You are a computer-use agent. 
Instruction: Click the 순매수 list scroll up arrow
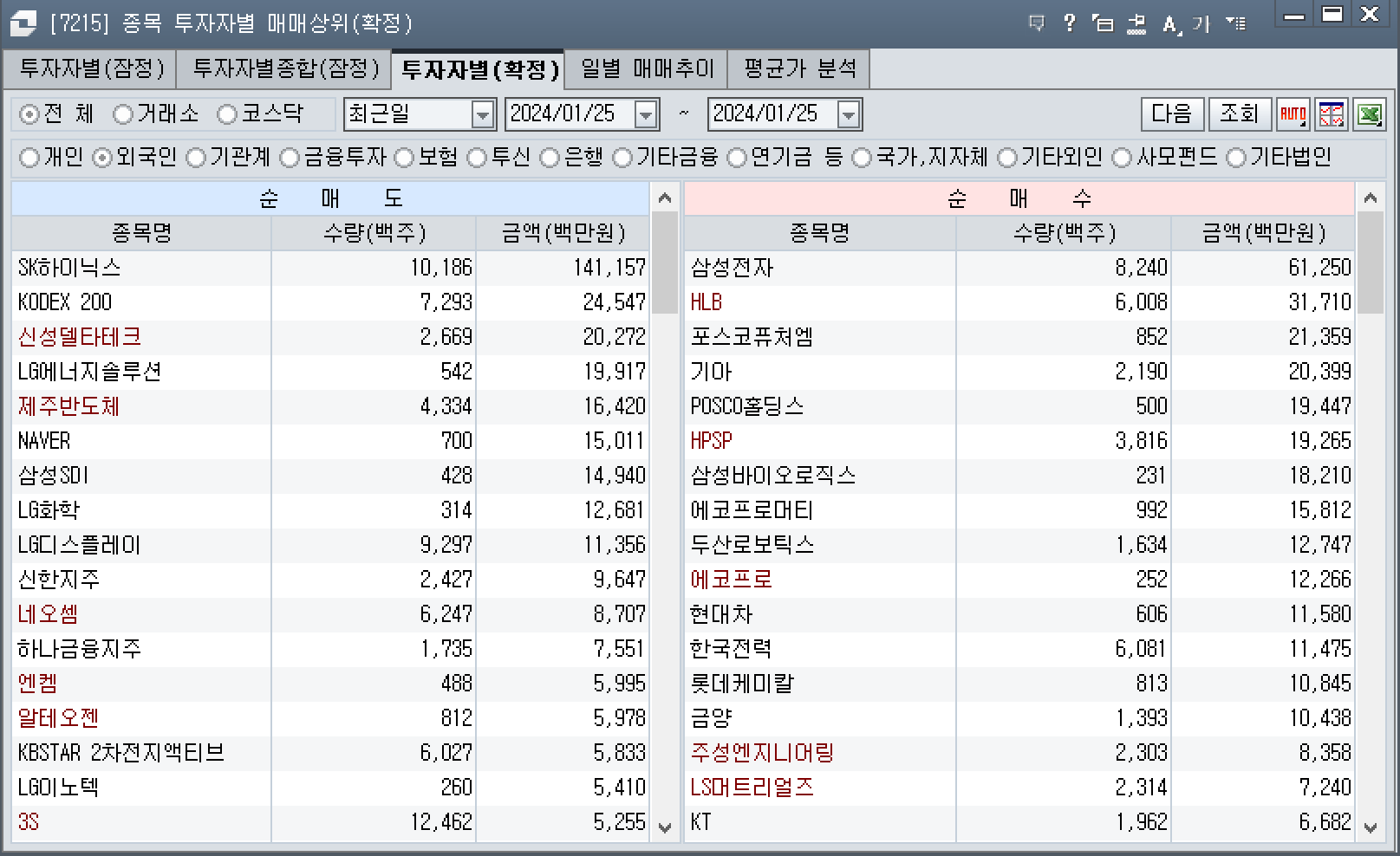click(x=1371, y=198)
